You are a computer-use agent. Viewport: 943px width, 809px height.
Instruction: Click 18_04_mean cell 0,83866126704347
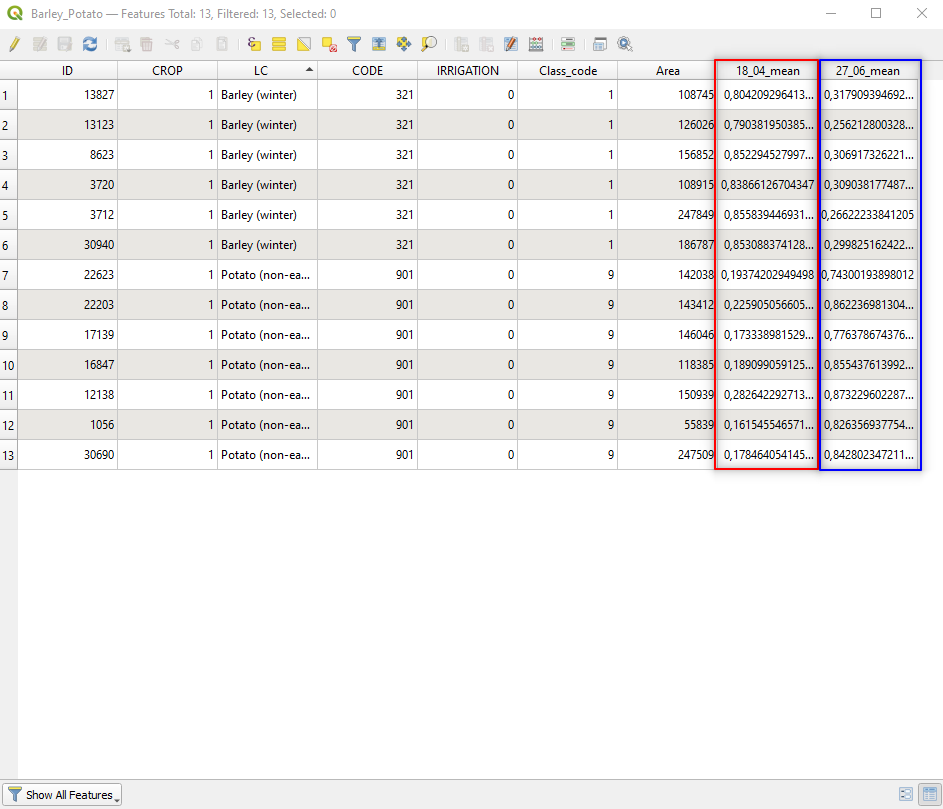pyautogui.click(x=767, y=185)
